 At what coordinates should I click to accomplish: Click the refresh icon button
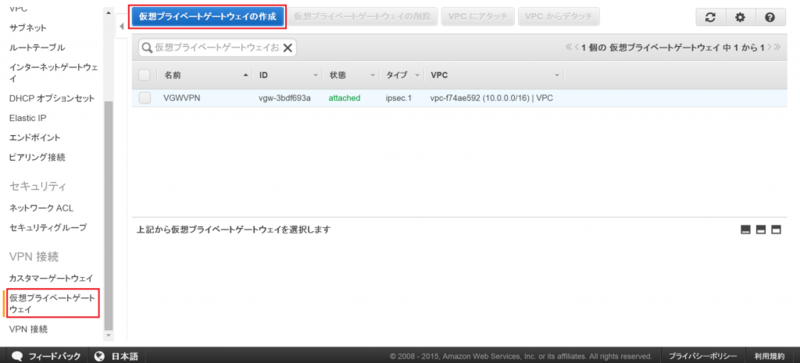click(x=710, y=17)
